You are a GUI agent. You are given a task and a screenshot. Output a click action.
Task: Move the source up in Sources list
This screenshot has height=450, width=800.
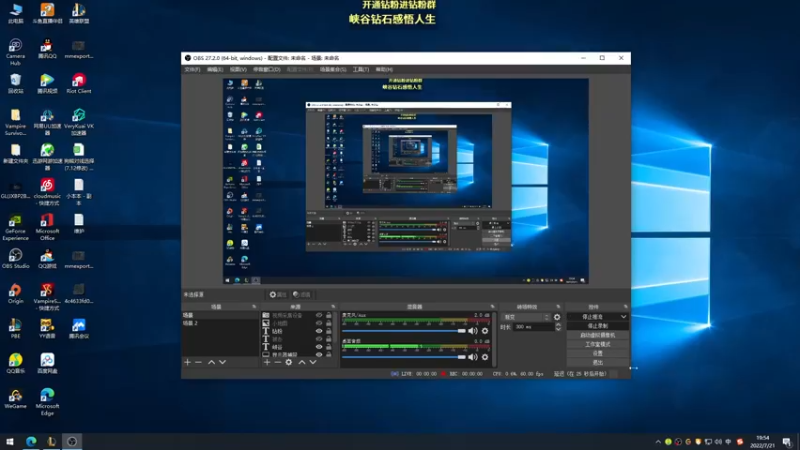pos(302,362)
